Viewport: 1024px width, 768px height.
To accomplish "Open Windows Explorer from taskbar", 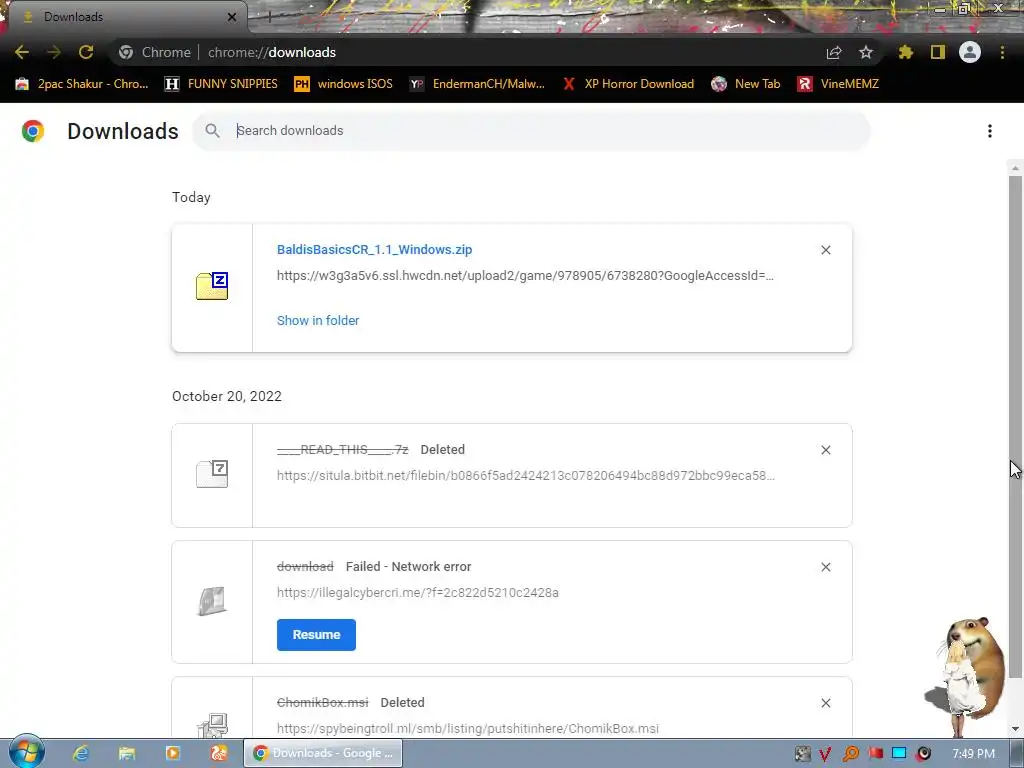I will (127, 753).
